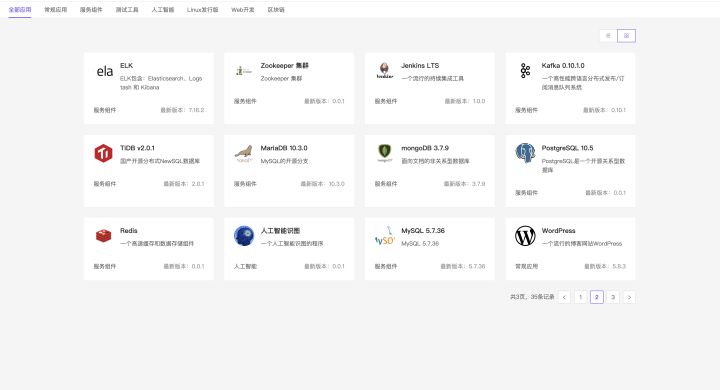720x390 pixels.
Task: Open the Zookeeper 集群 title
Action: (x=285, y=66)
